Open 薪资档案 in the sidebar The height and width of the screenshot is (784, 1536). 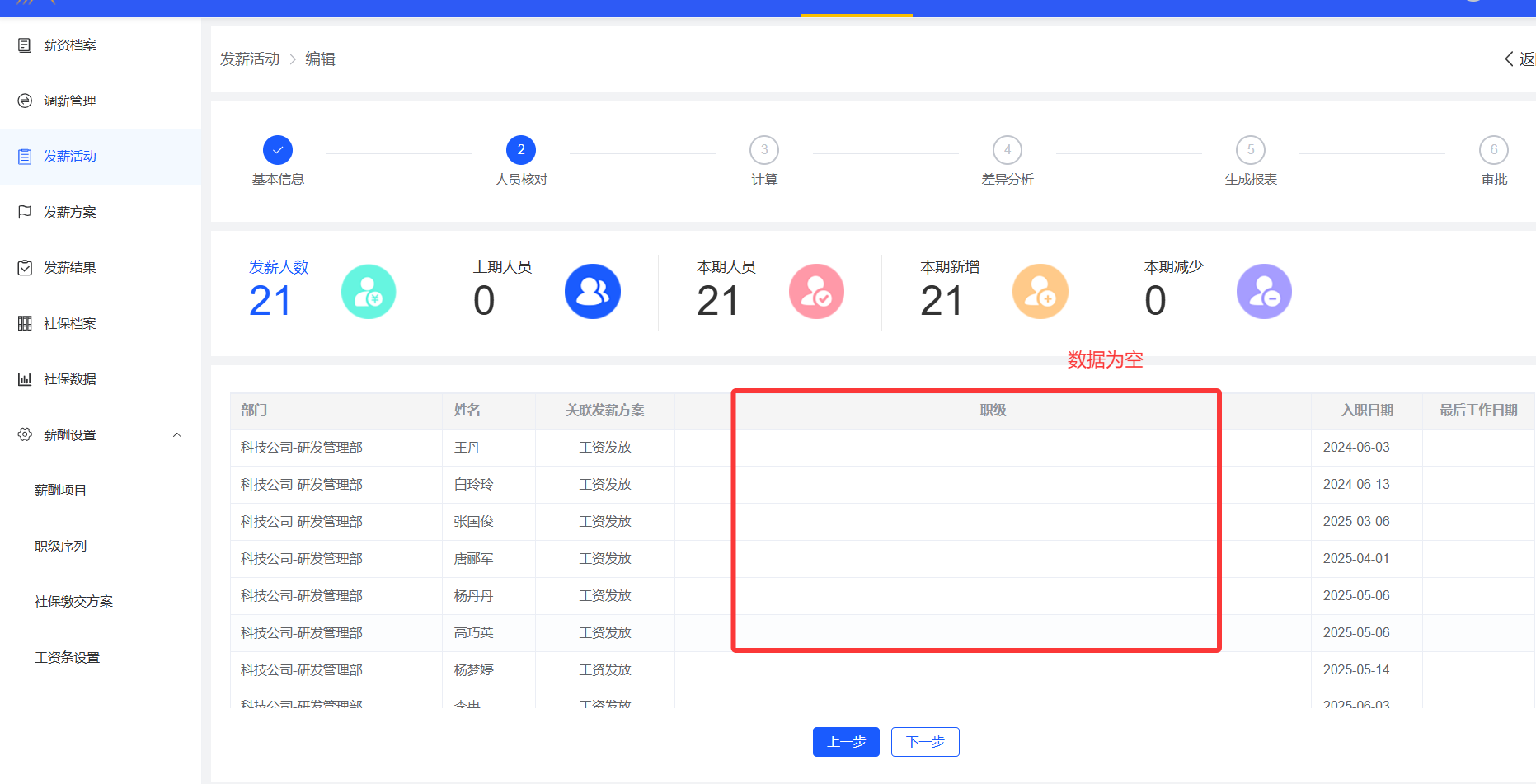point(70,45)
